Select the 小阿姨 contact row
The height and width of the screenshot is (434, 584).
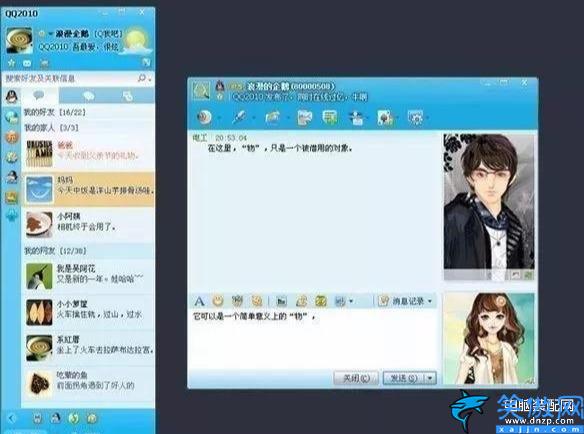[x=88, y=224]
